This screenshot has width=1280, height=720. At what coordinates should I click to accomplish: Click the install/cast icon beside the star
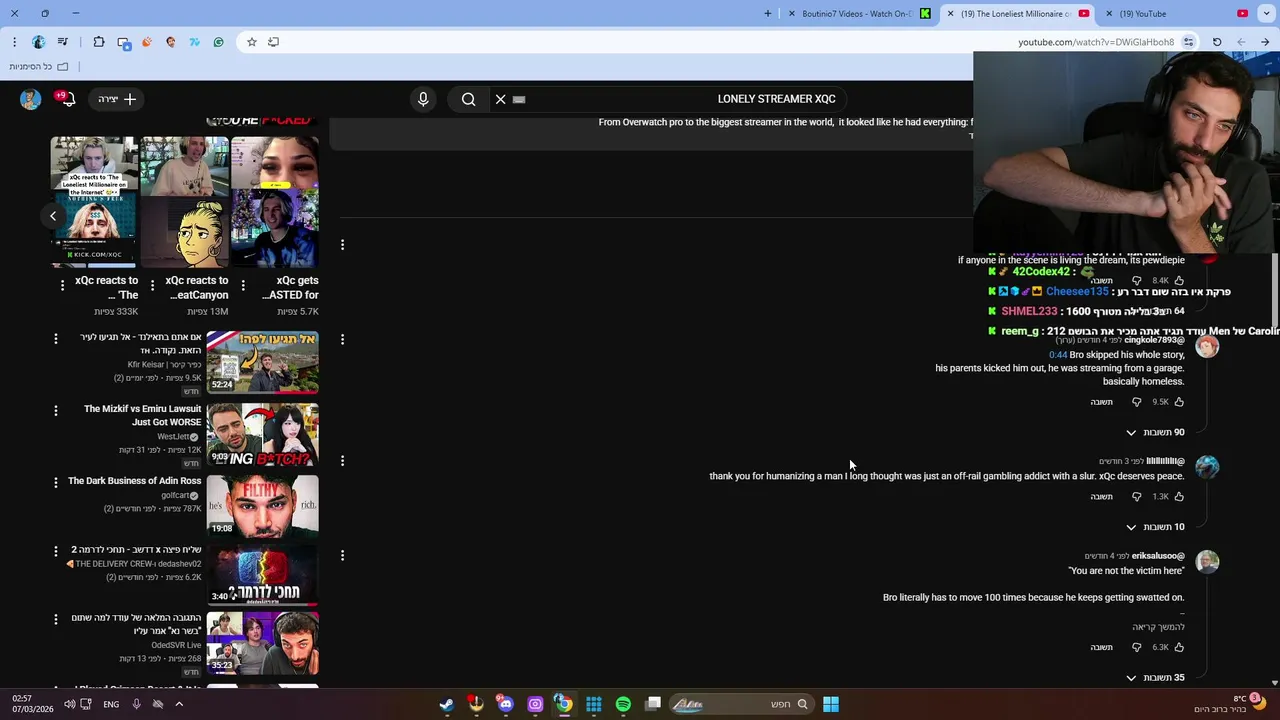[273, 42]
